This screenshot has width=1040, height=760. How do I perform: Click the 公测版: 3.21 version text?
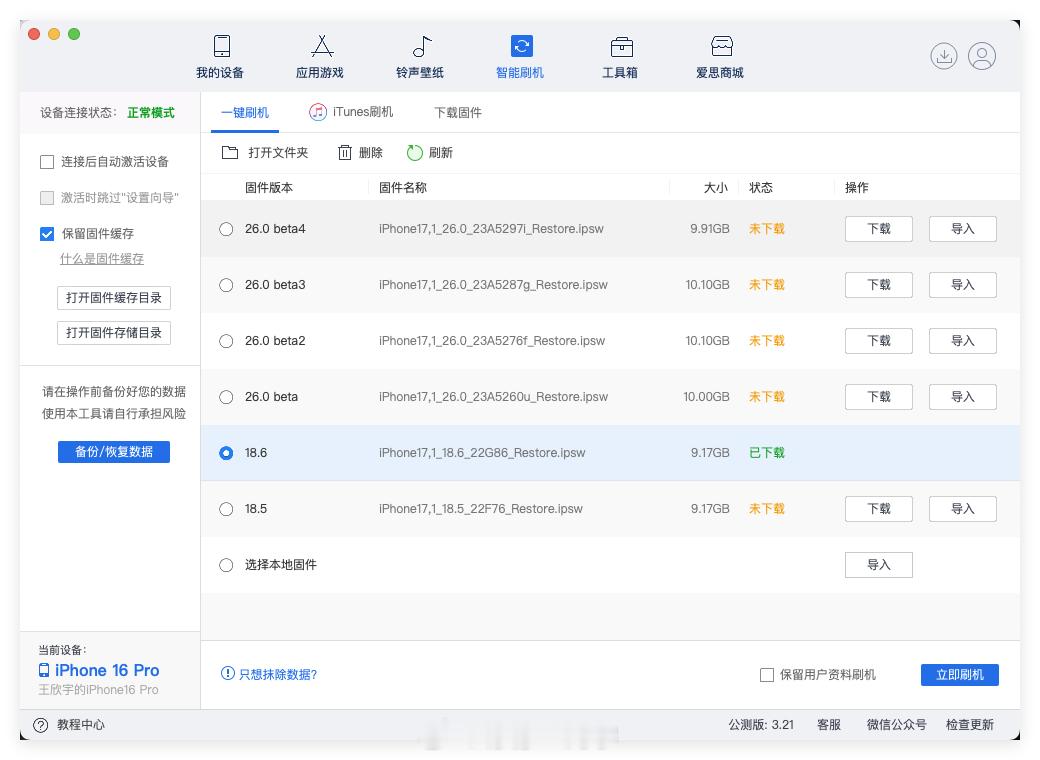pos(761,725)
